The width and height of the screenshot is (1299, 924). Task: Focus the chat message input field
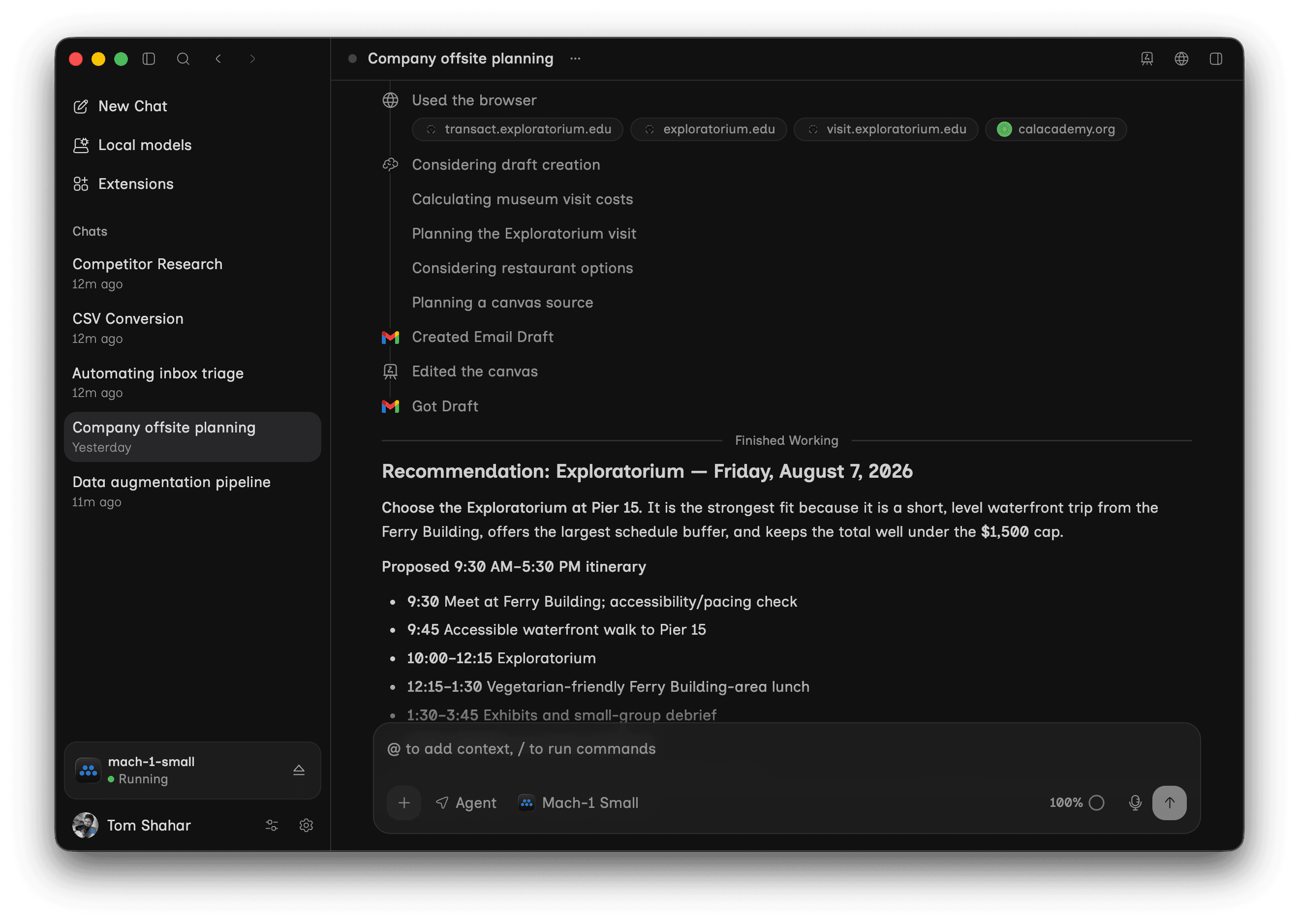click(786, 749)
